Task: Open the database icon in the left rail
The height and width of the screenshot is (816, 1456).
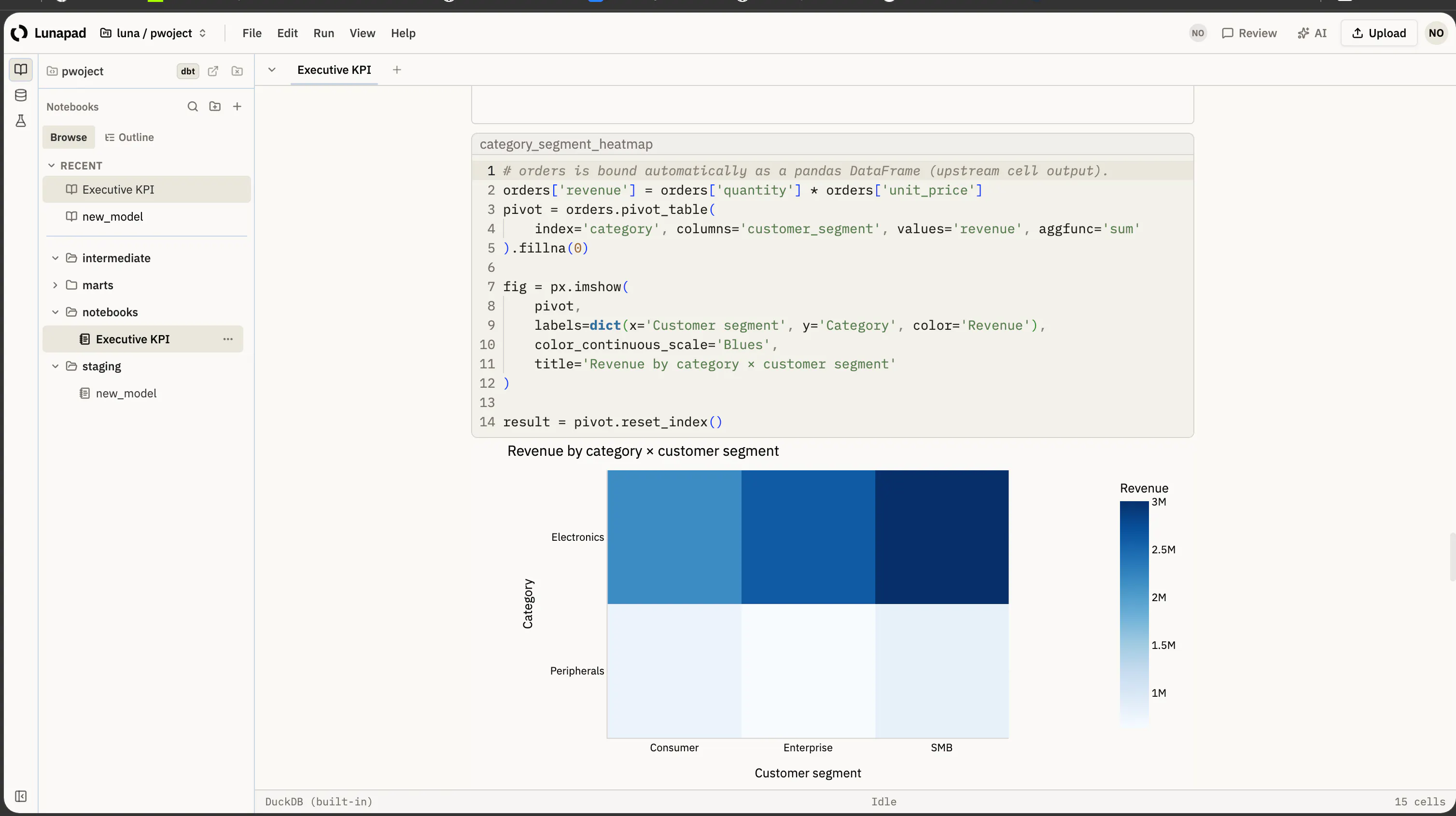Action: pos(21,95)
